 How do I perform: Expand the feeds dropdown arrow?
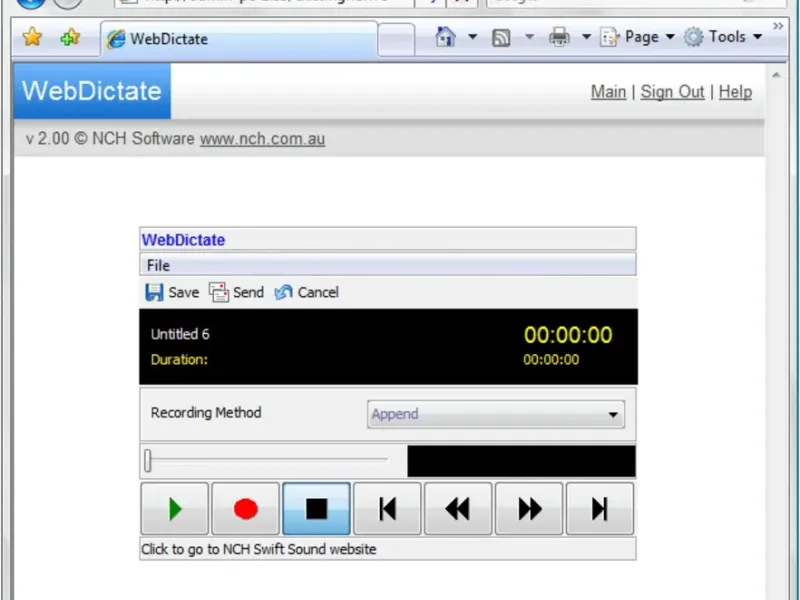click(530, 37)
